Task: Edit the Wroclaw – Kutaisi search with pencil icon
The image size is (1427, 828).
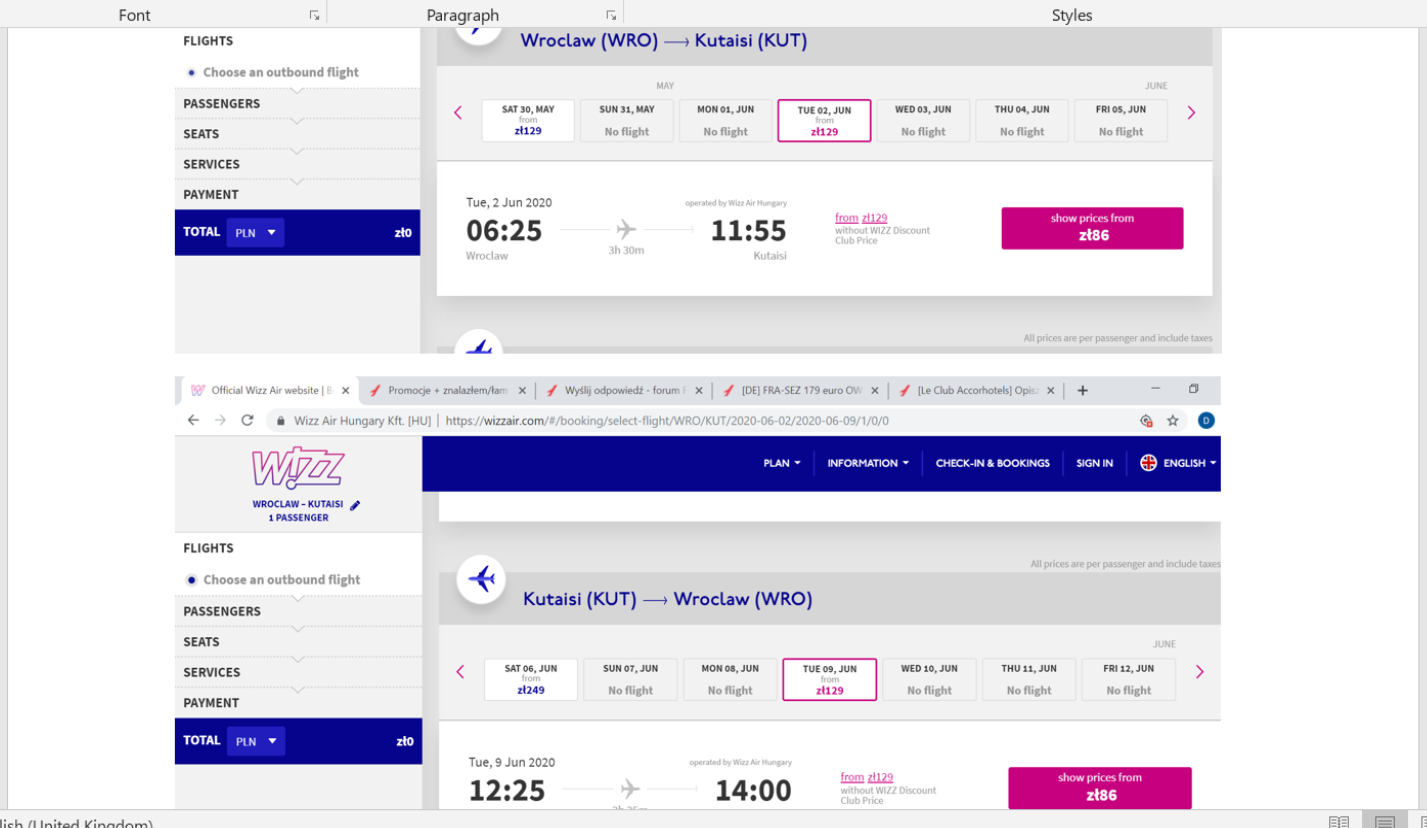Action: coord(355,505)
